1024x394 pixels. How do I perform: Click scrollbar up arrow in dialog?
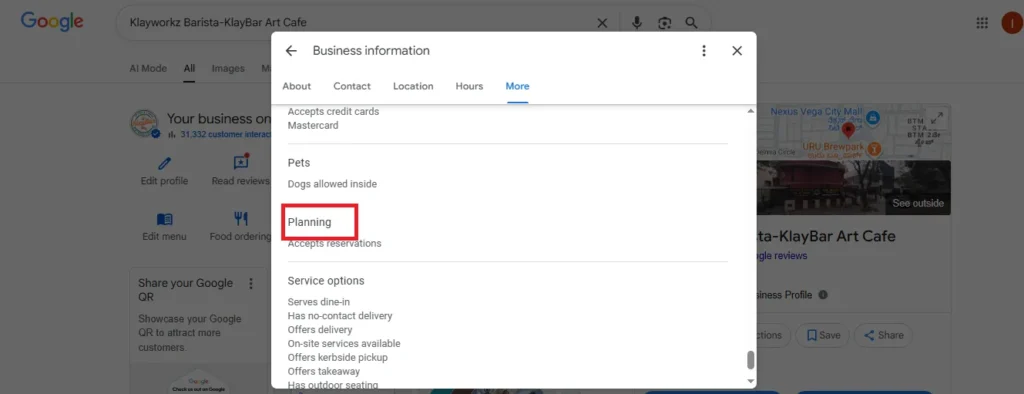(x=750, y=112)
